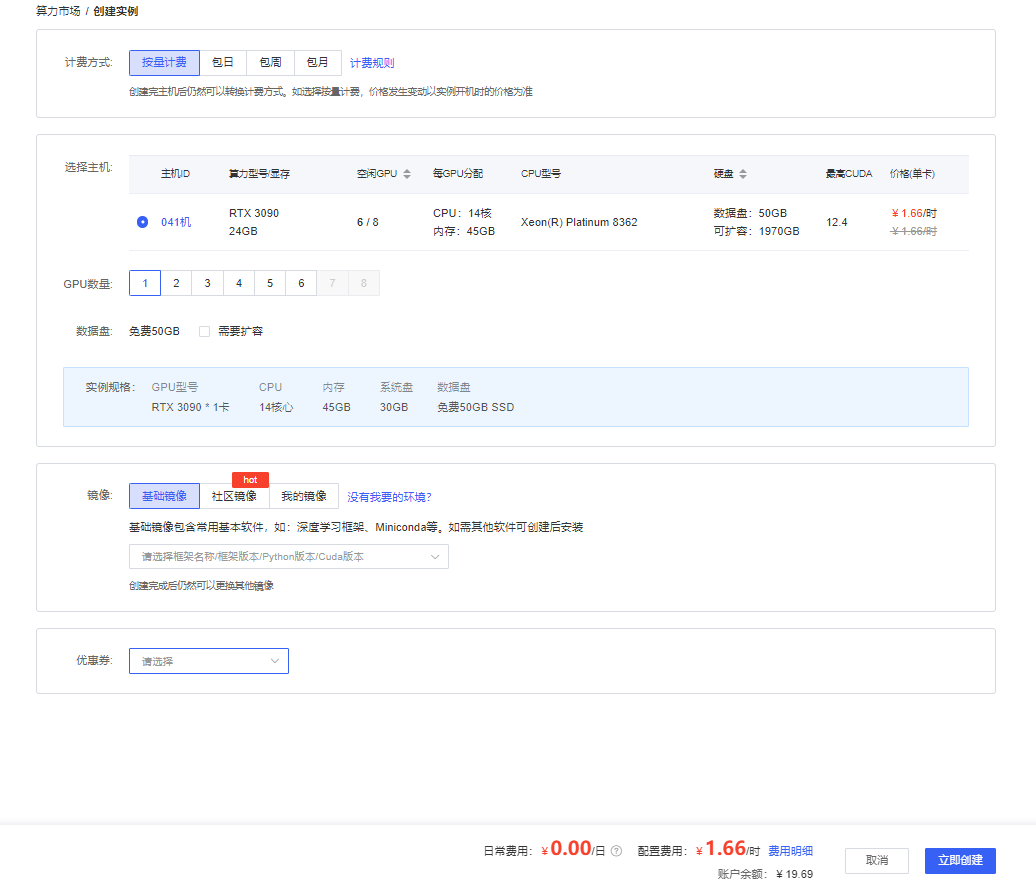Set GPU数量 to 5

pyautogui.click(x=270, y=283)
